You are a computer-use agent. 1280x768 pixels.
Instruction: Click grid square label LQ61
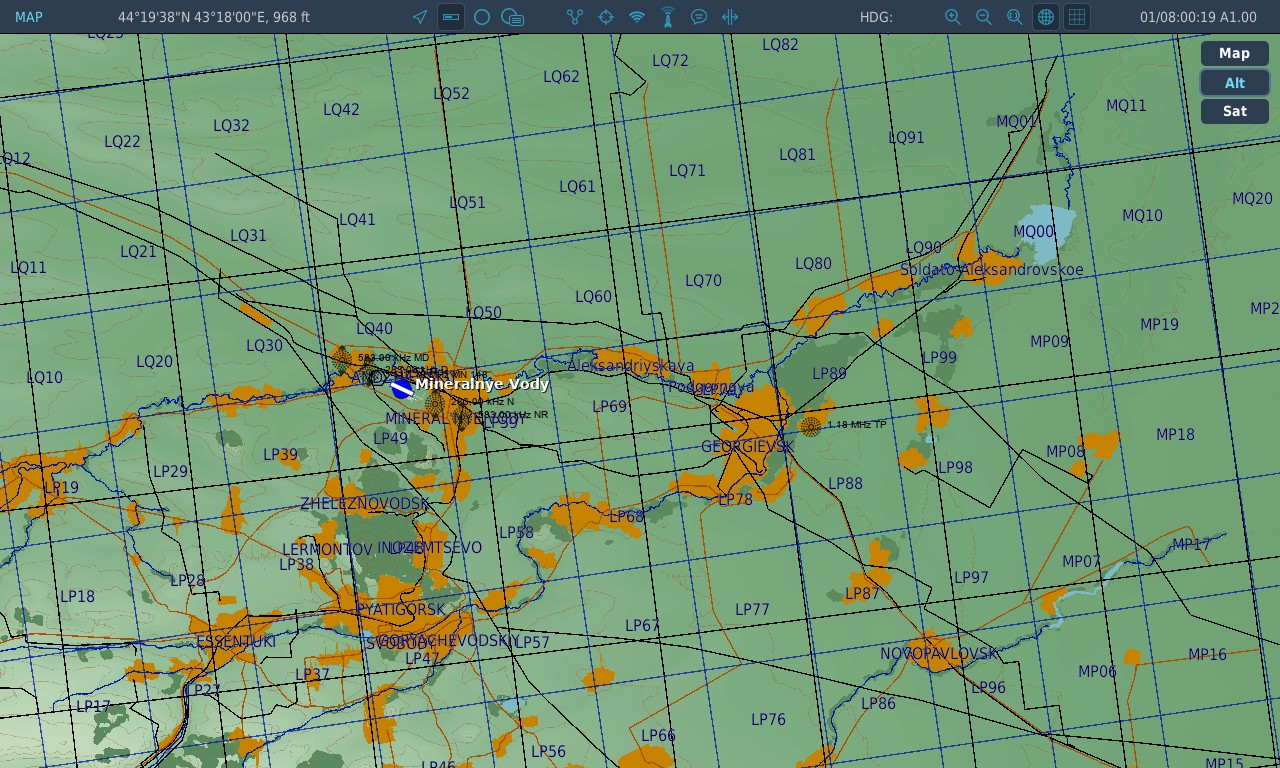(x=577, y=187)
